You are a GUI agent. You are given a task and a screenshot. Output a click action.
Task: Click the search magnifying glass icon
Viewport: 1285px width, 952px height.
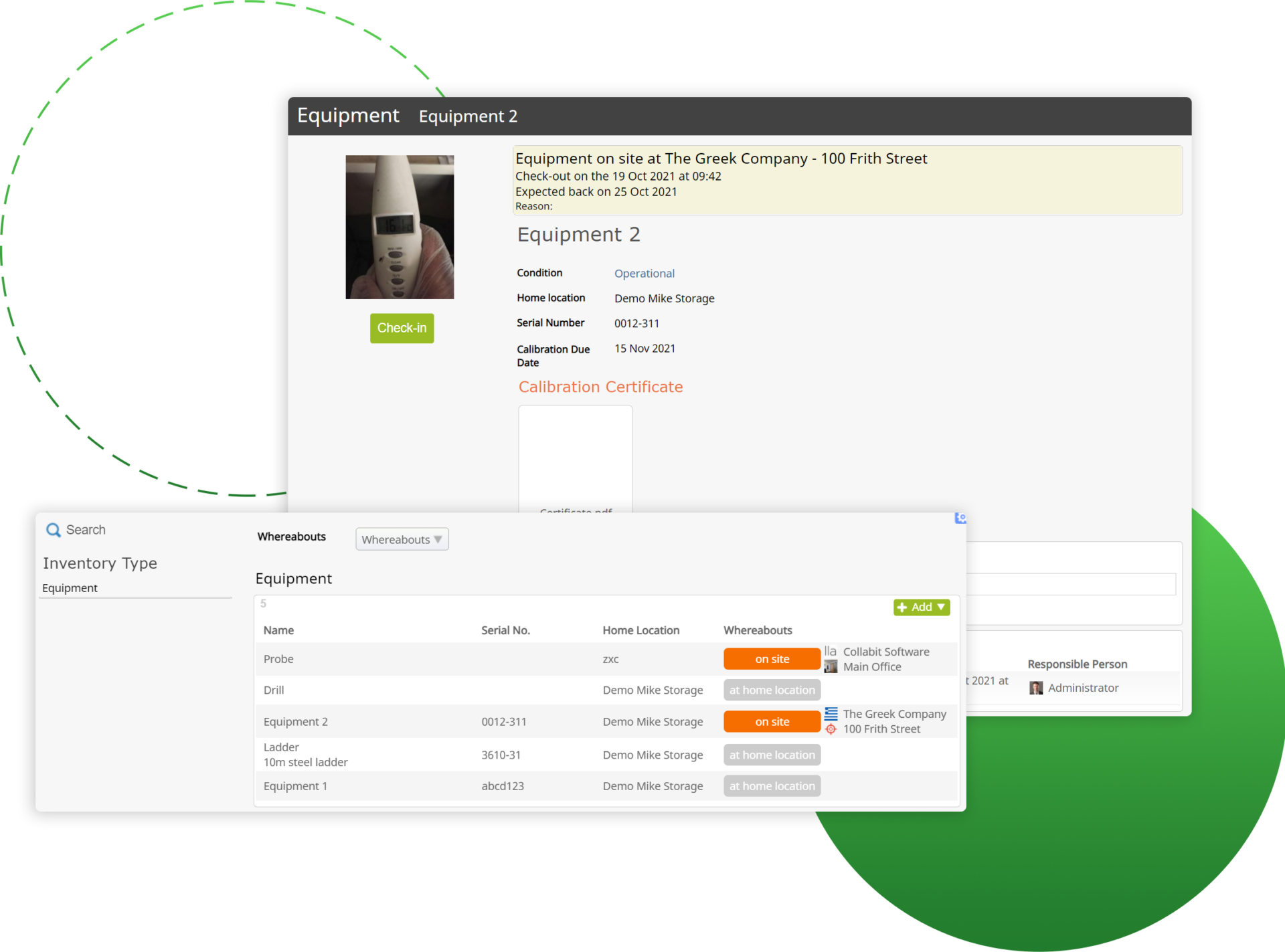click(x=54, y=530)
